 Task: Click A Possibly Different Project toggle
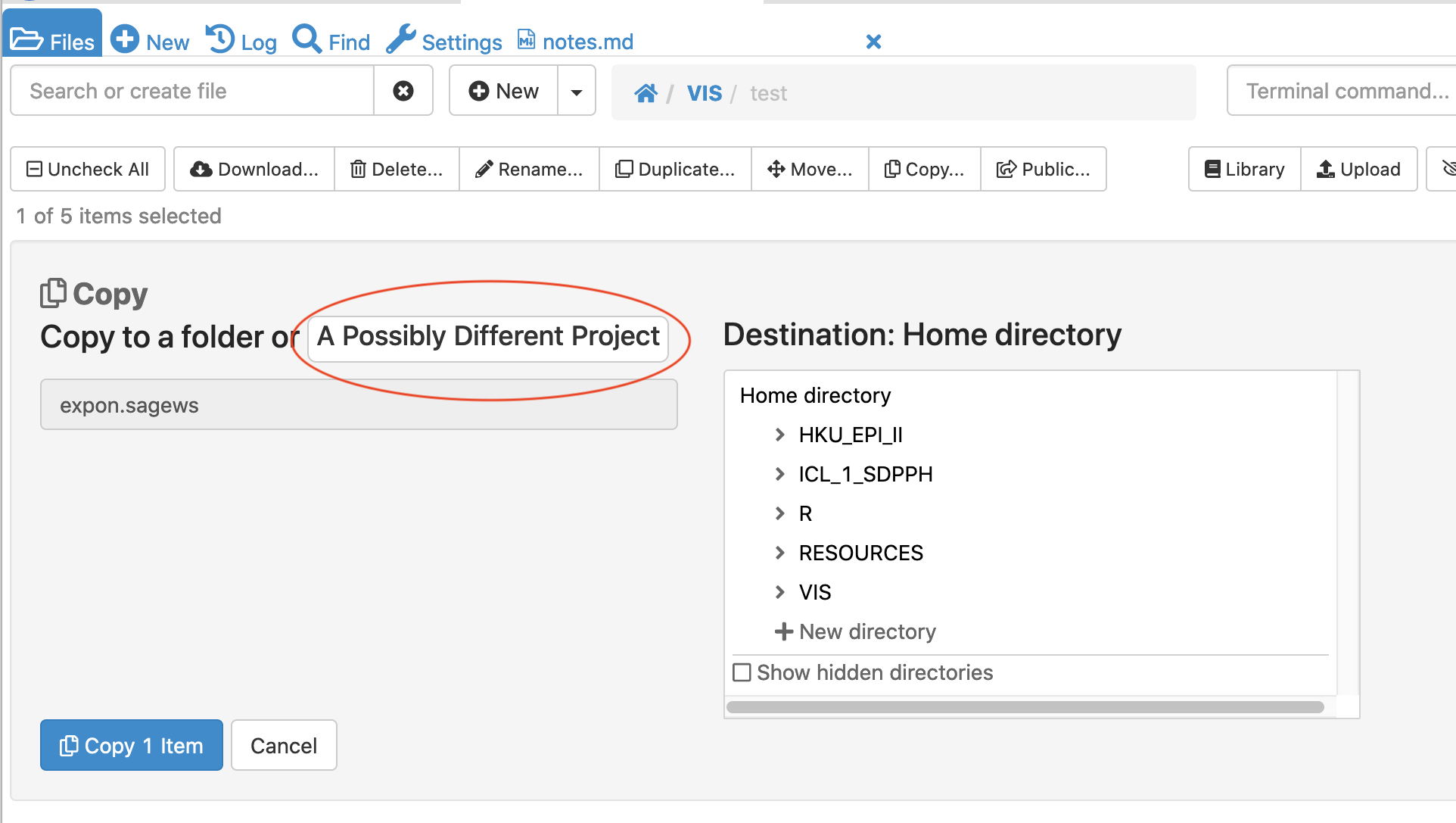pyautogui.click(x=488, y=336)
